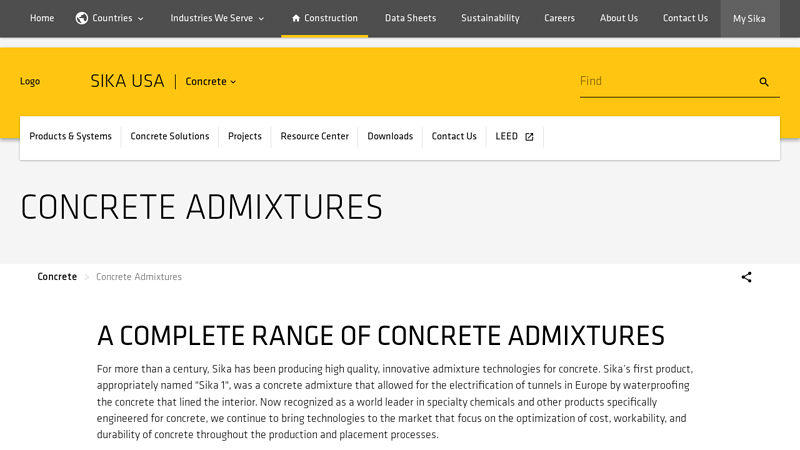This screenshot has width=800, height=450.
Task: Open Contact Us in the top bar
Action: point(685,18)
